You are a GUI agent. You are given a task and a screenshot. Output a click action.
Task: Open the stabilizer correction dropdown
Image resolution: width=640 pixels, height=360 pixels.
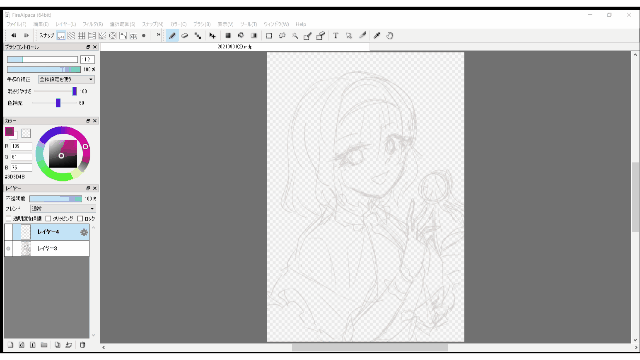pos(66,80)
